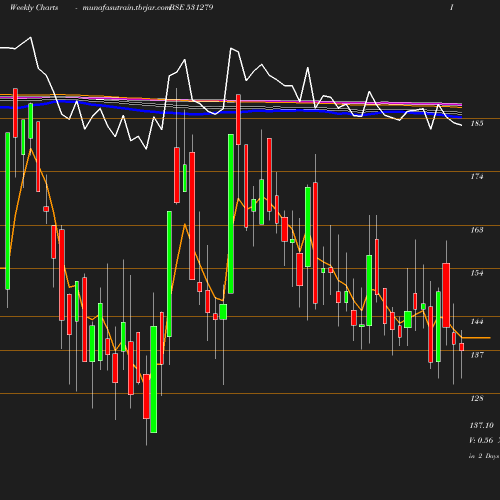This screenshot has width=500, height=500.
Task: Click the 163 price axis label
Action: point(477,230)
